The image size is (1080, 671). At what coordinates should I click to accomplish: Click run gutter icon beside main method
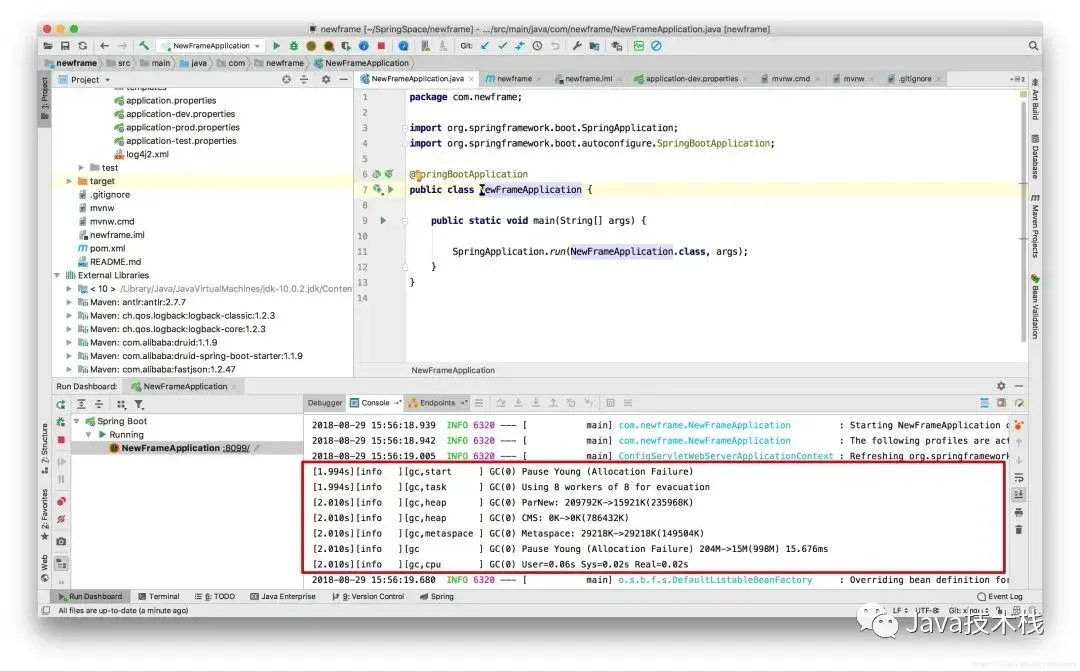384,220
